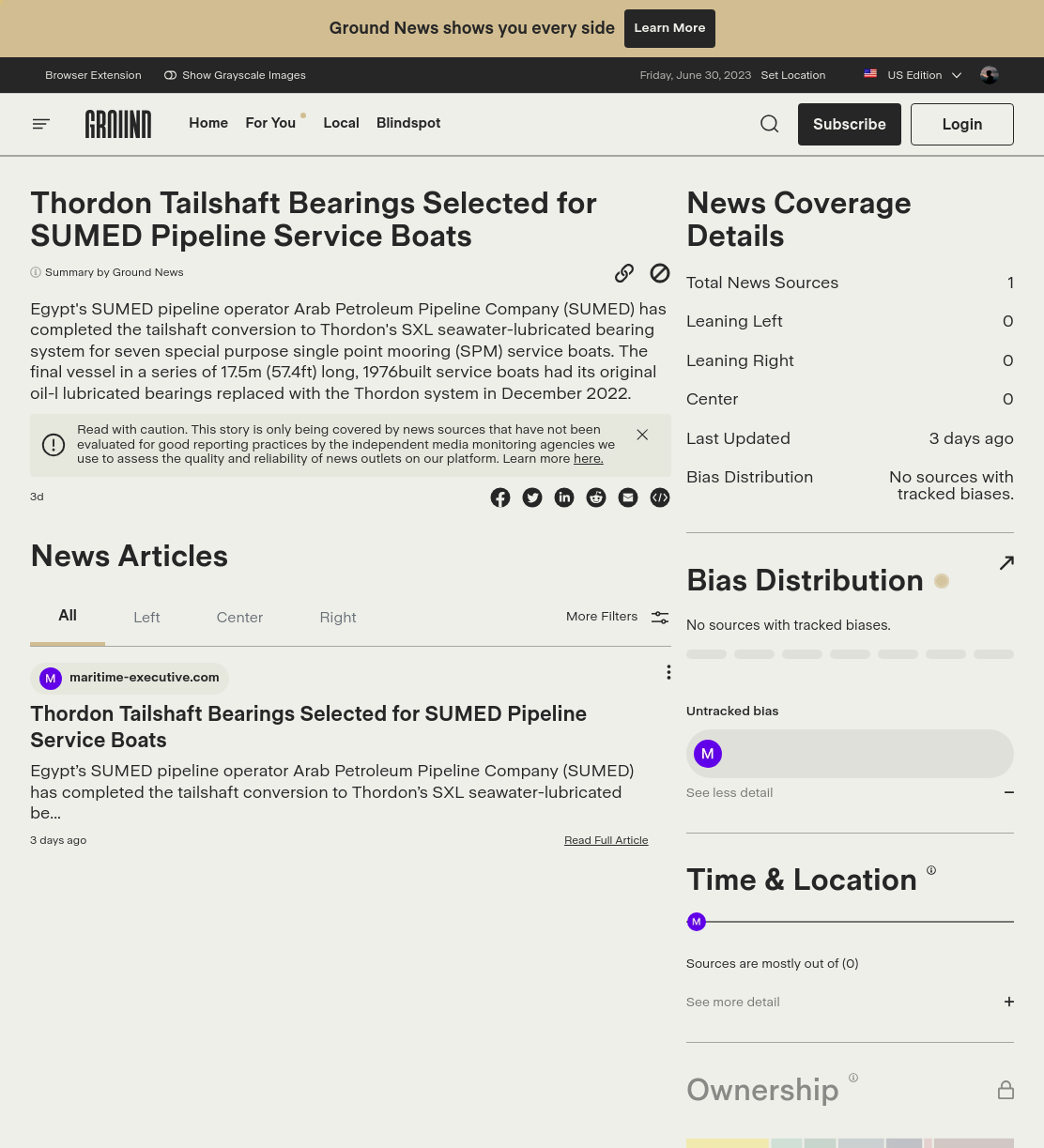Open the Blindspot nav item
The image size is (1044, 1148).
point(408,123)
